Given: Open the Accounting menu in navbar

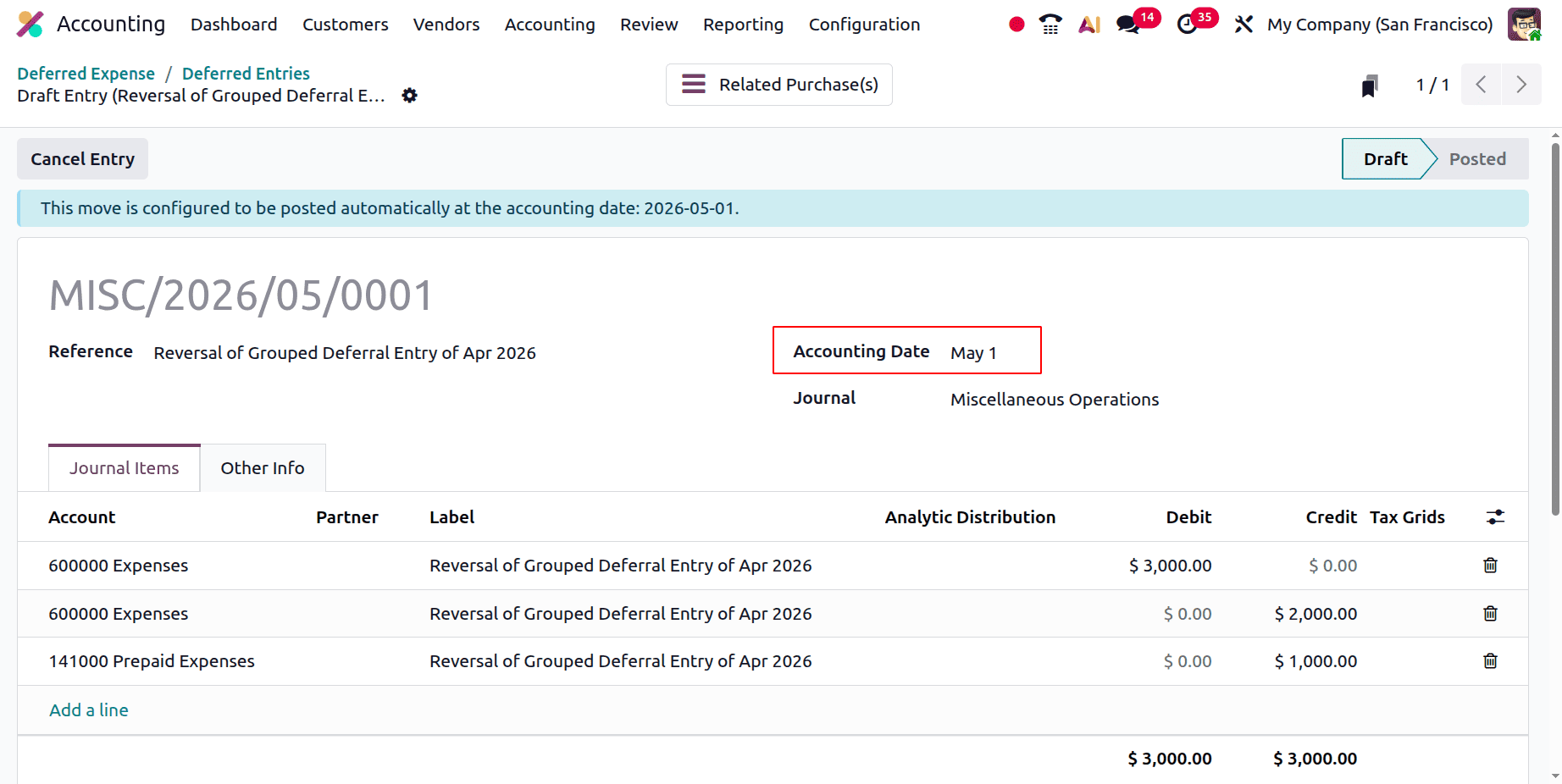Looking at the screenshot, I should coord(550,25).
